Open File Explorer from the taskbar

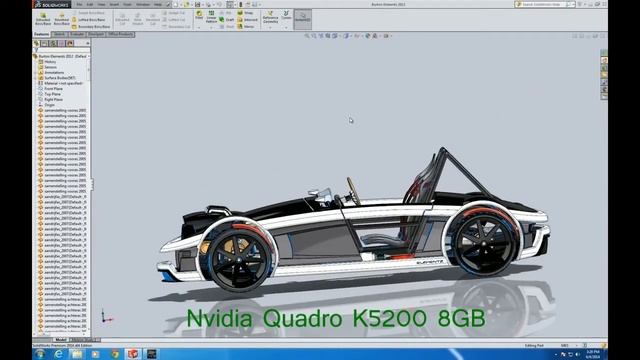point(77,354)
